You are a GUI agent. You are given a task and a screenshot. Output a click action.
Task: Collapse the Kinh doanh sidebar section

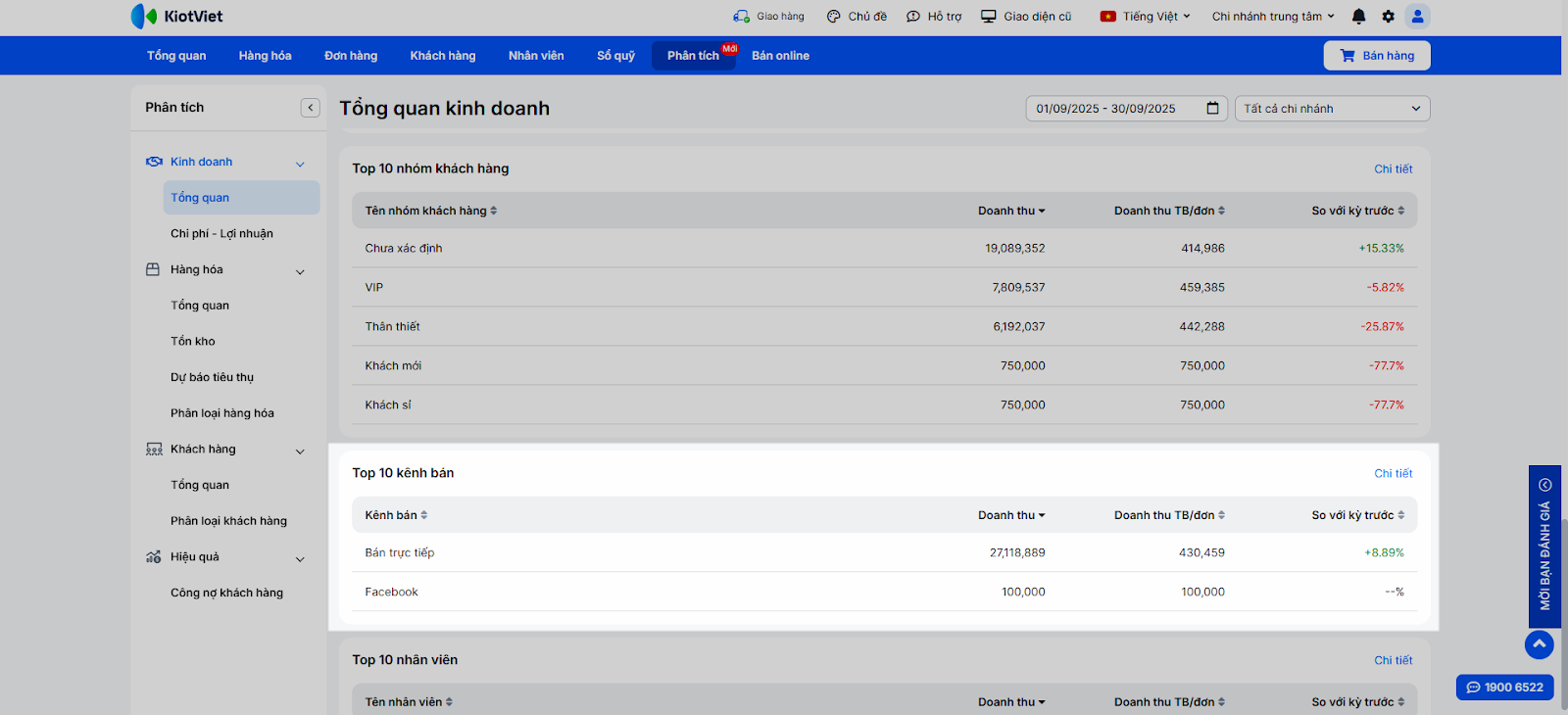click(300, 164)
